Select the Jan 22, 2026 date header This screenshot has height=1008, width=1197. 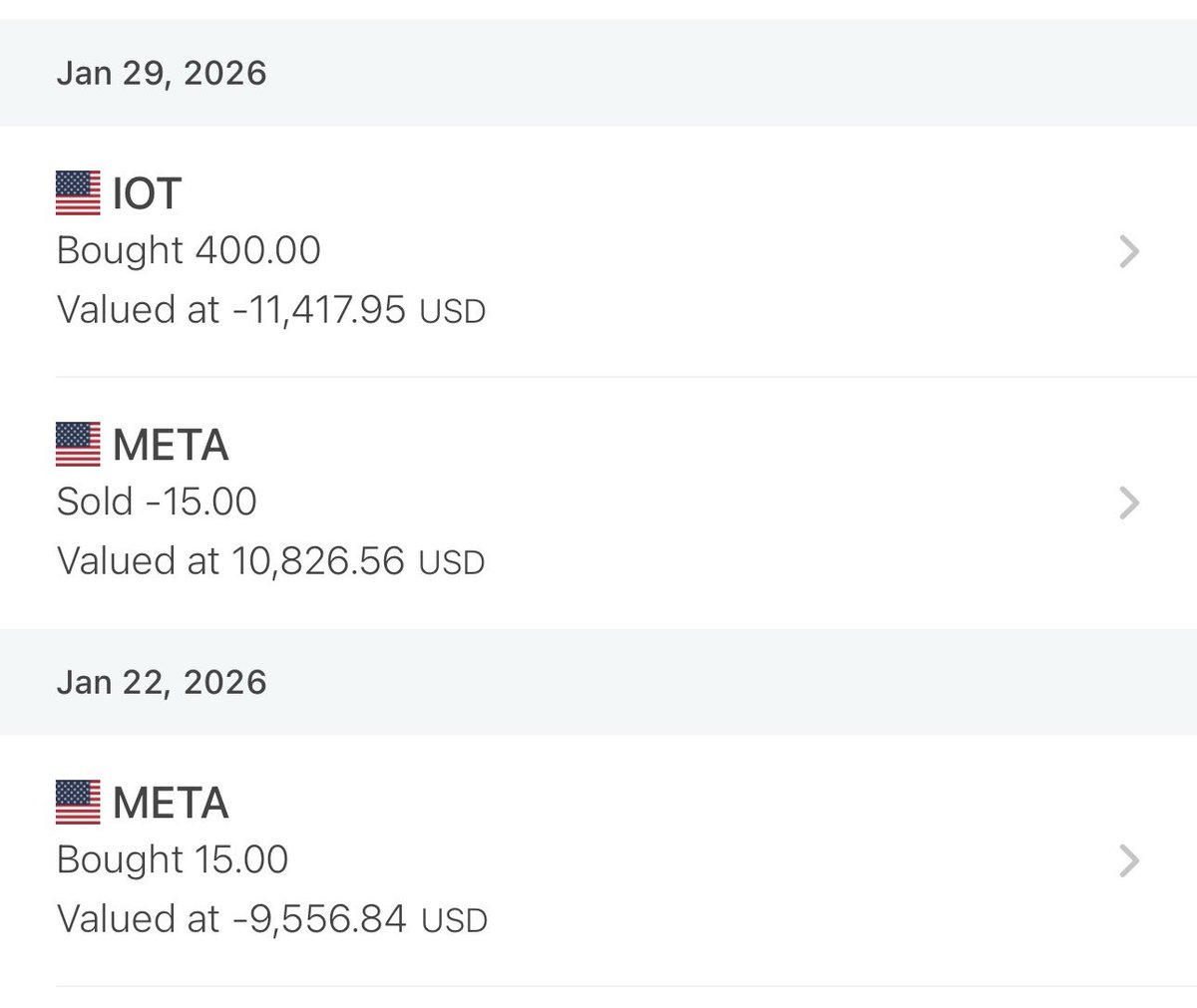(x=162, y=683)
